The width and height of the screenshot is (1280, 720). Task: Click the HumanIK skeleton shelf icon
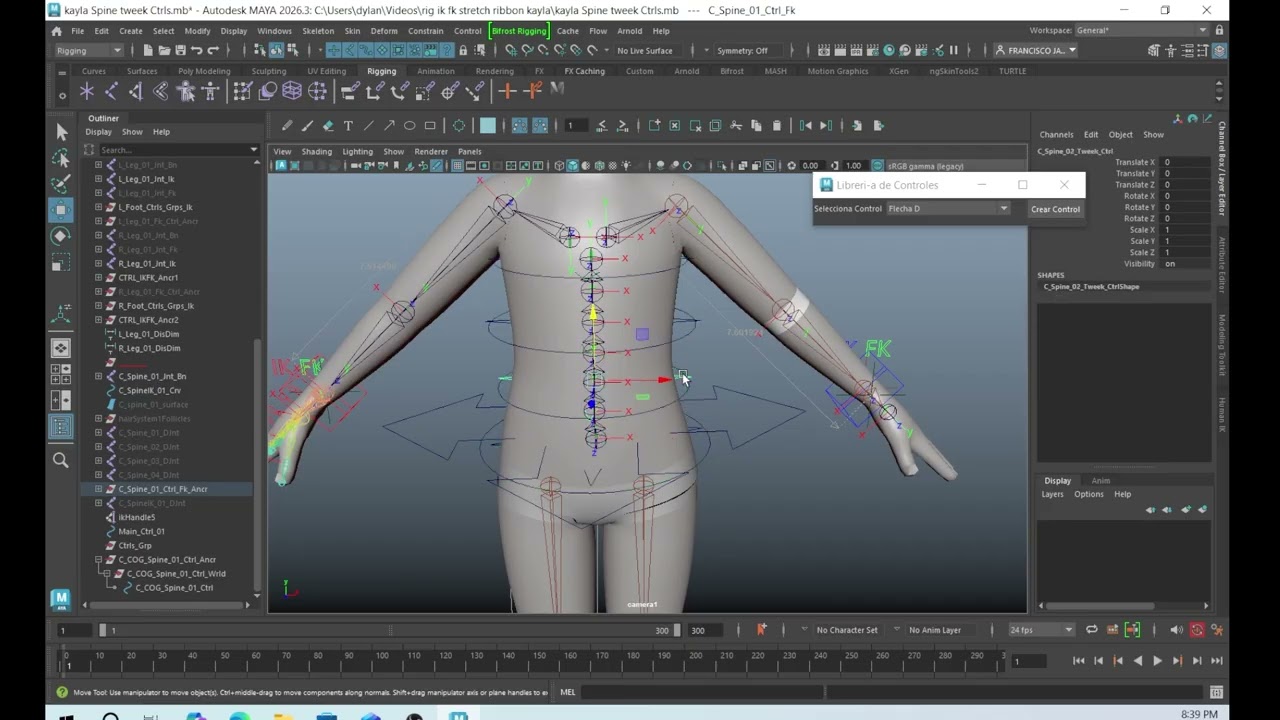coord(210,92)
